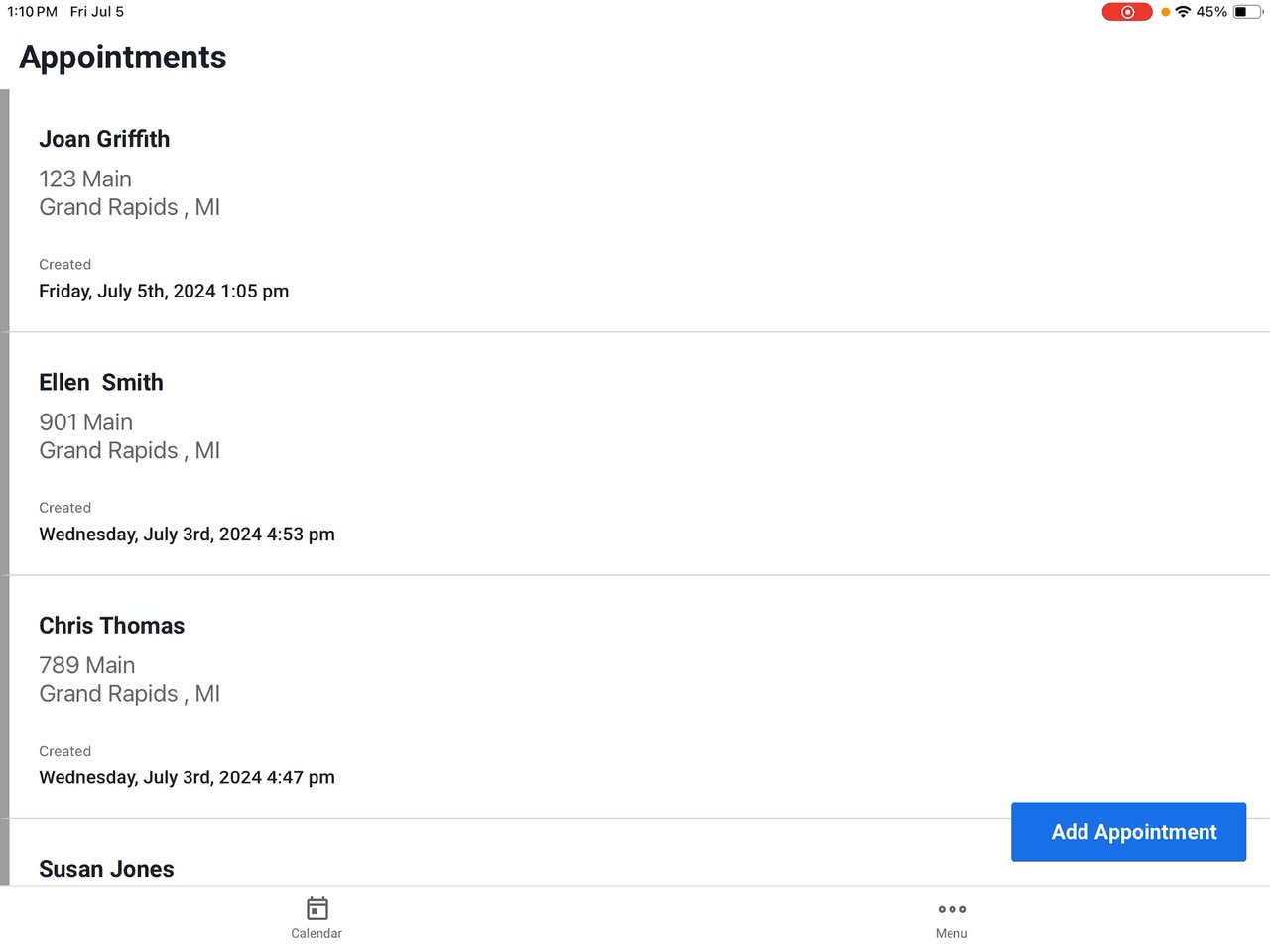This screenshot has height=952, width=1270.
Task: Tap the 901 Main address text
Action: (x=86, y=422)
